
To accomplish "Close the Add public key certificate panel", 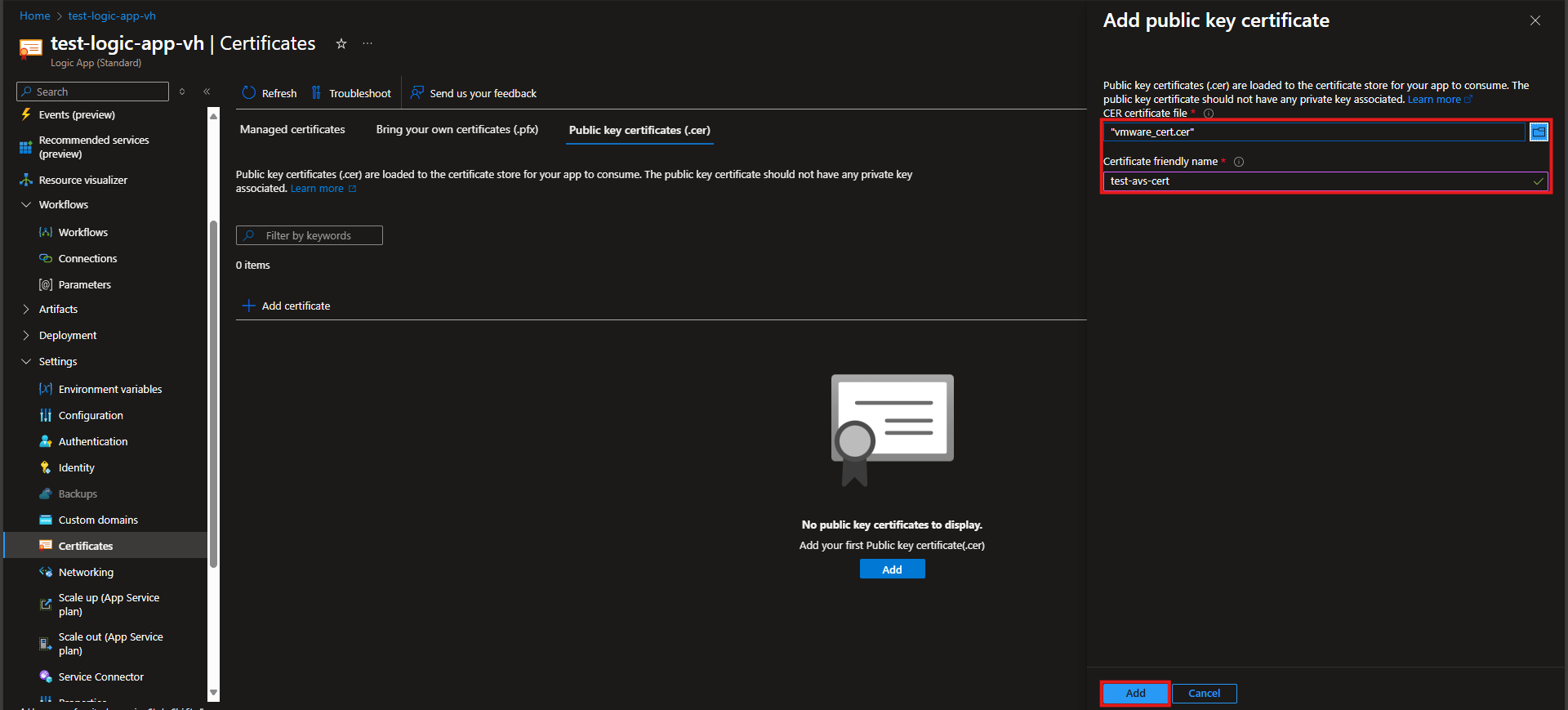I will (x=1535, y=20).
